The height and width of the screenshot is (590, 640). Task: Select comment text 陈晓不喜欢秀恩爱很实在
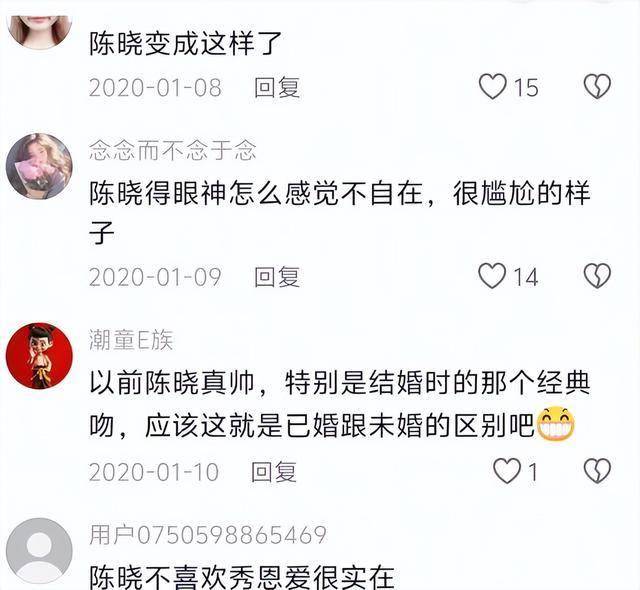click(x=242, y=577)
